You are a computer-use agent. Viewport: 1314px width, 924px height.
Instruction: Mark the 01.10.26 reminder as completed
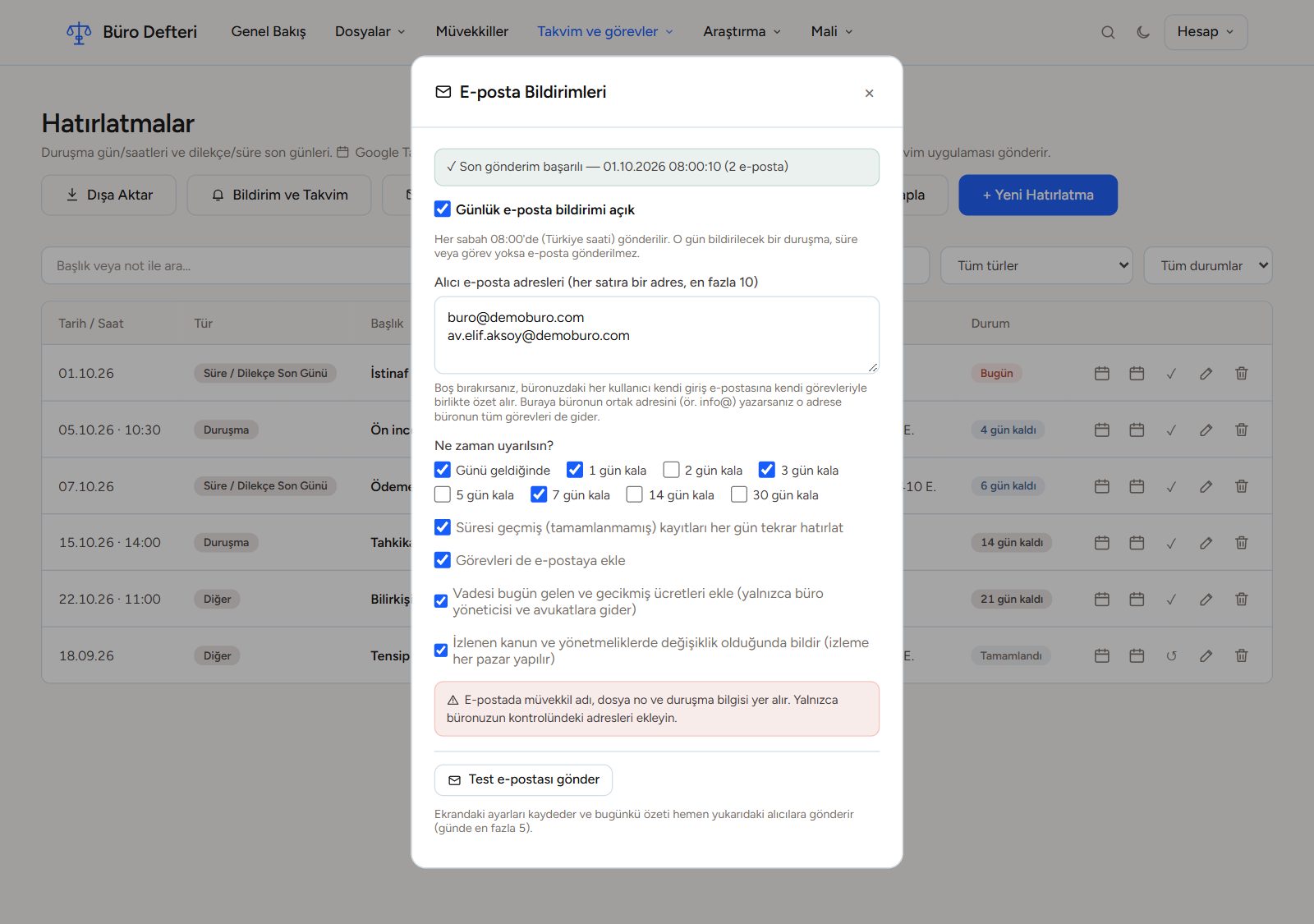point(1171,374)
